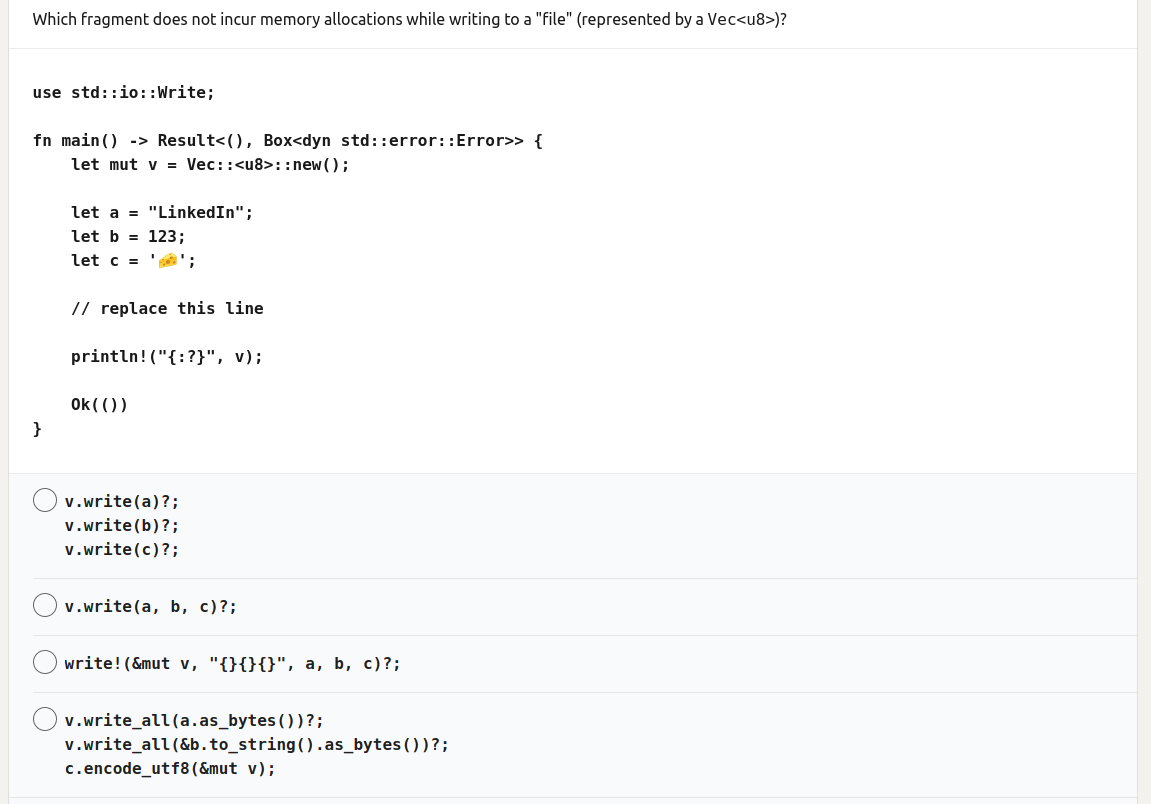Click the // replace this line comment
This screenshot has height=804, width=1151.
pyautogui.click(x=167, y=308)
